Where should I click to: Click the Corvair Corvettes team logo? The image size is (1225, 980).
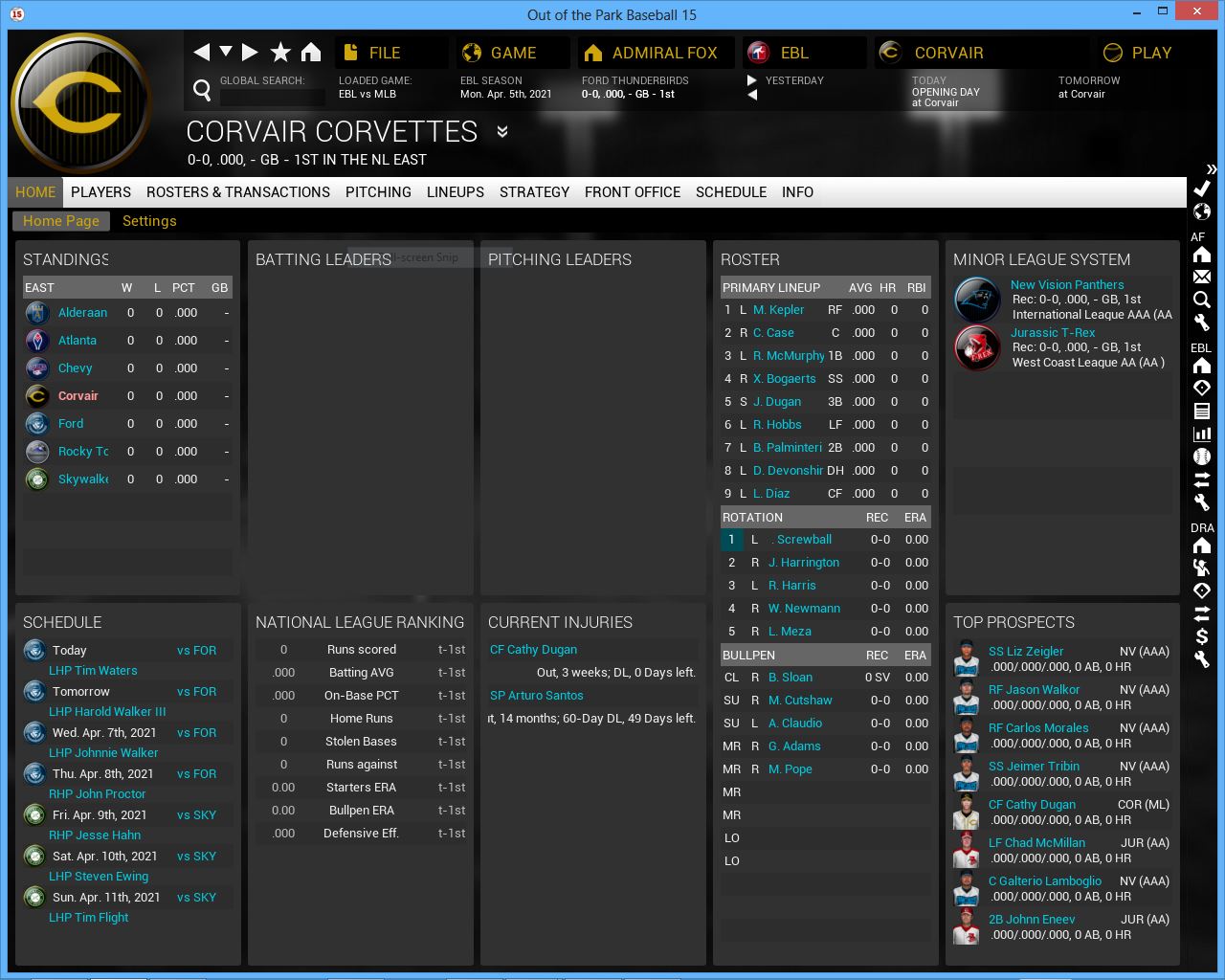click(x=80, y=102)
